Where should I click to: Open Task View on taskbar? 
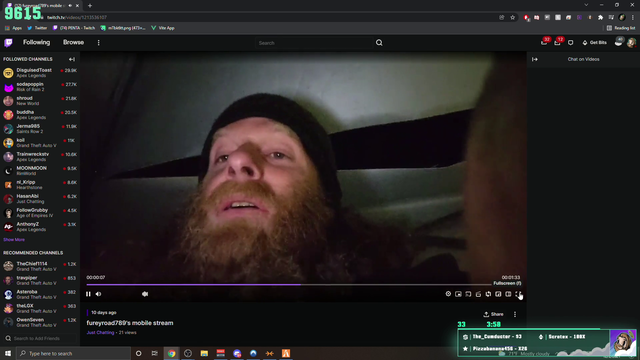coord(155,353)
